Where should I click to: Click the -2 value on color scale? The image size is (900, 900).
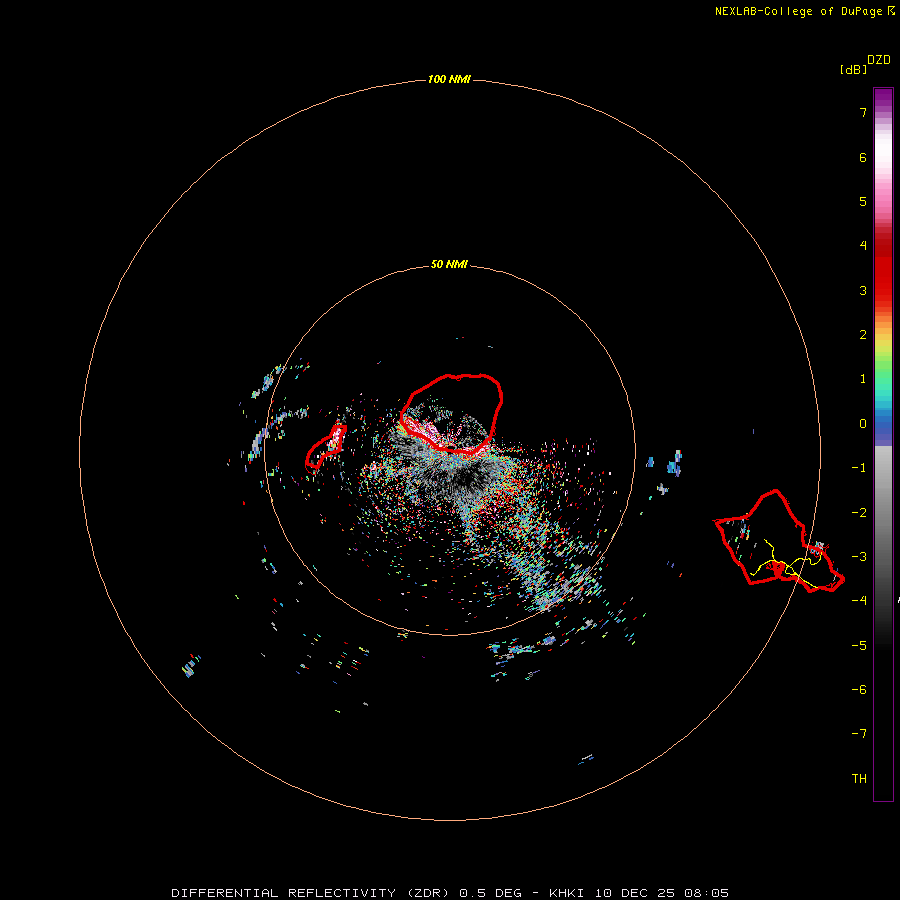click(859, 512)
